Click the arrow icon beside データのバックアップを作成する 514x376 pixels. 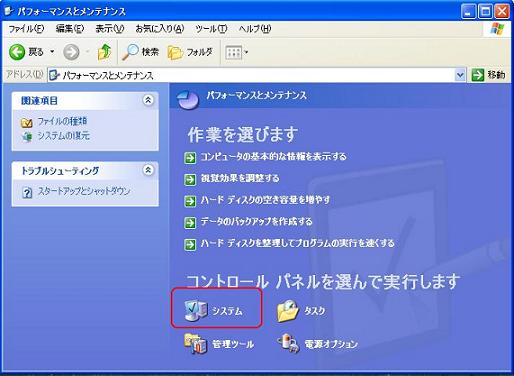190,223
